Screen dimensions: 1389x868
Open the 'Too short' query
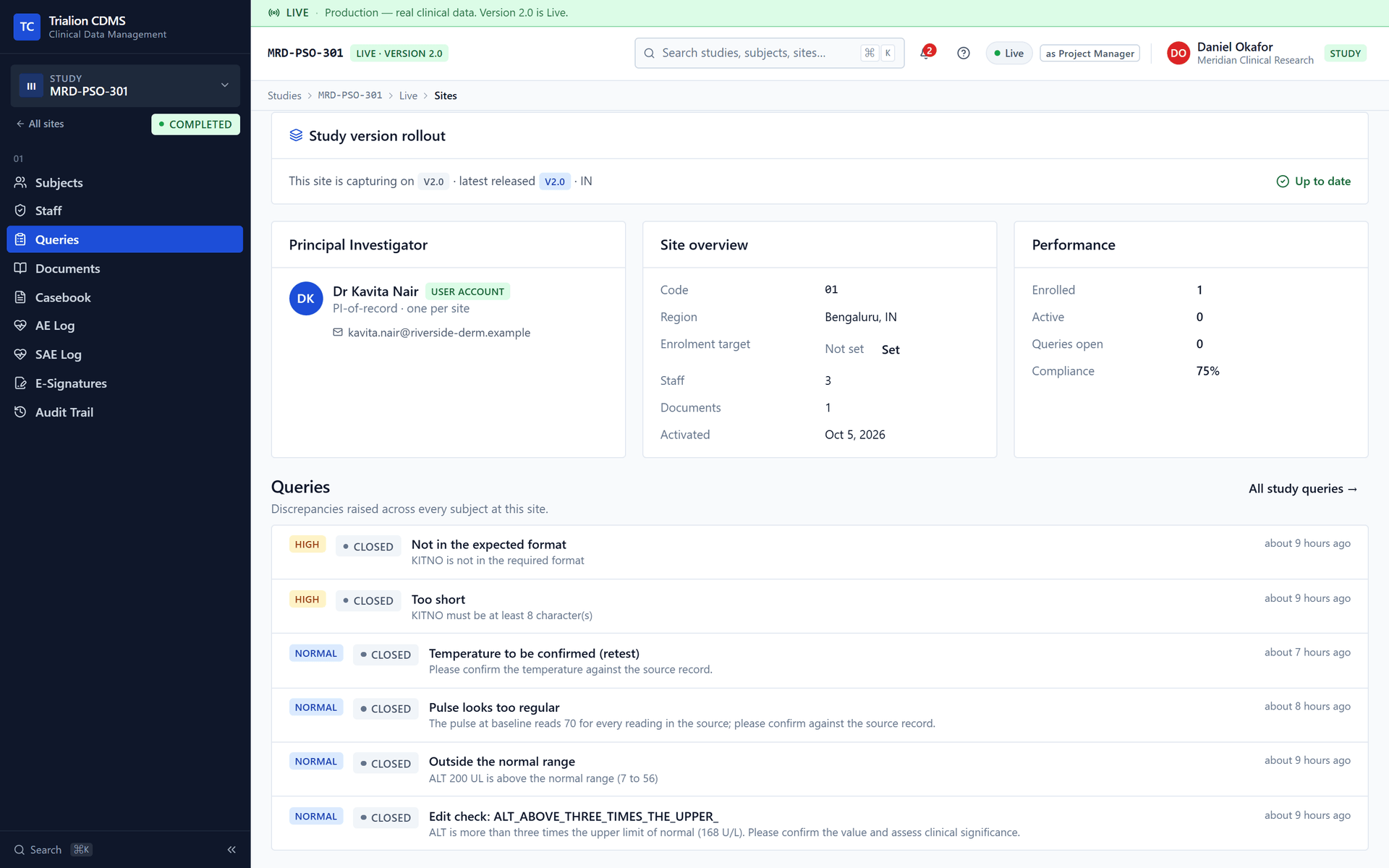tap(819, 607)
